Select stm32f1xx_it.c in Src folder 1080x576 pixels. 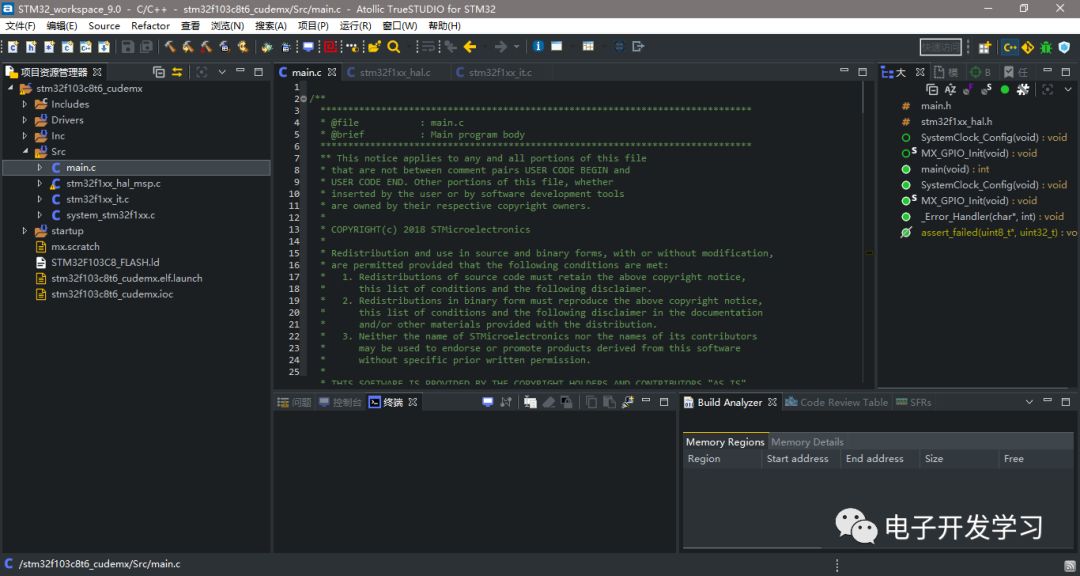pyautogui.click(x=98, y=199)
